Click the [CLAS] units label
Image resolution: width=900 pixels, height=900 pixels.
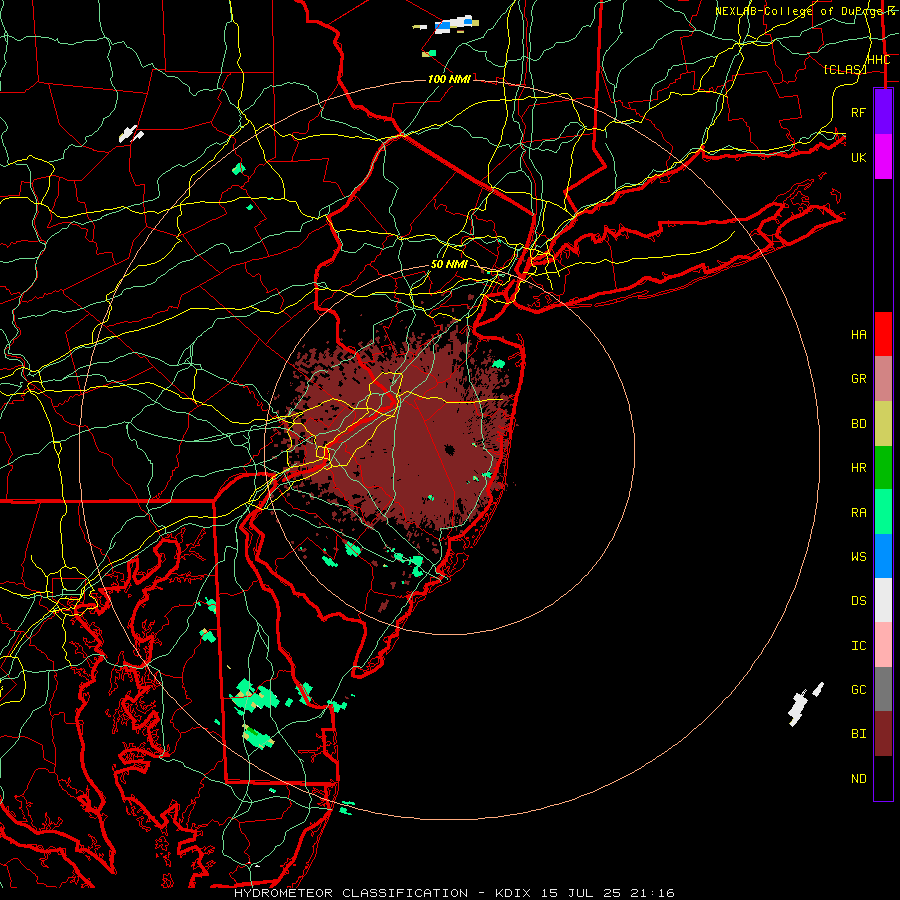tap(845, 69)
